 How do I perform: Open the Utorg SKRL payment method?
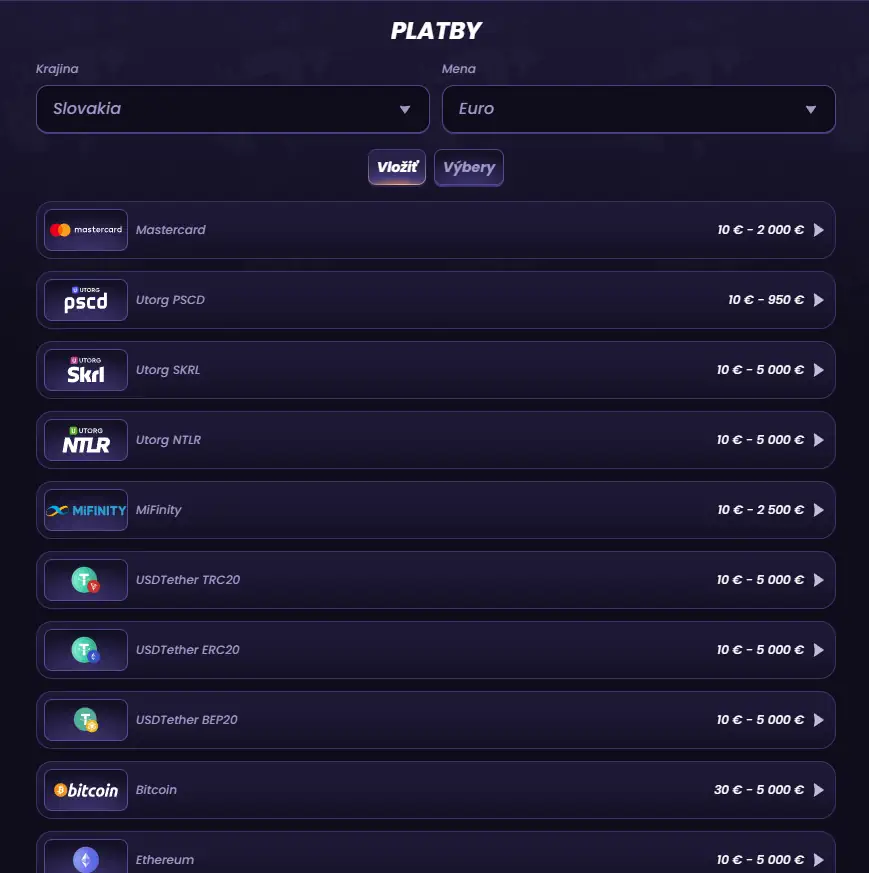click(436, 370)
